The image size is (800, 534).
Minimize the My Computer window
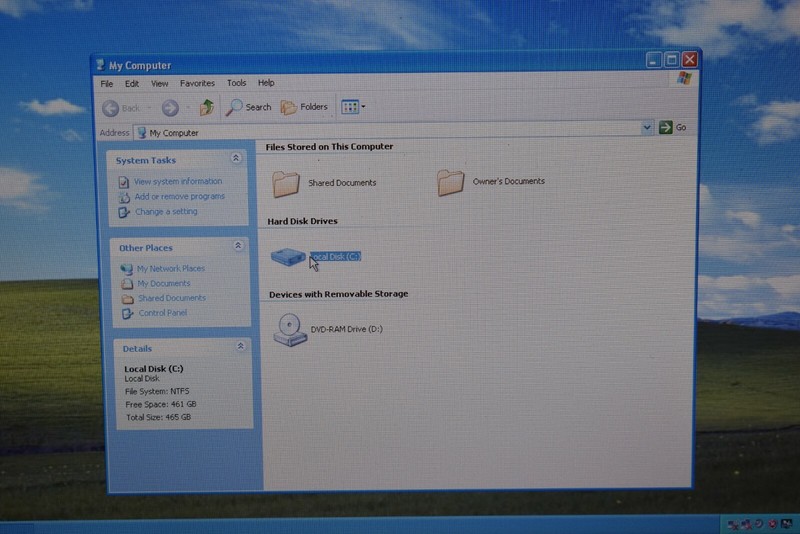[653, 61]
